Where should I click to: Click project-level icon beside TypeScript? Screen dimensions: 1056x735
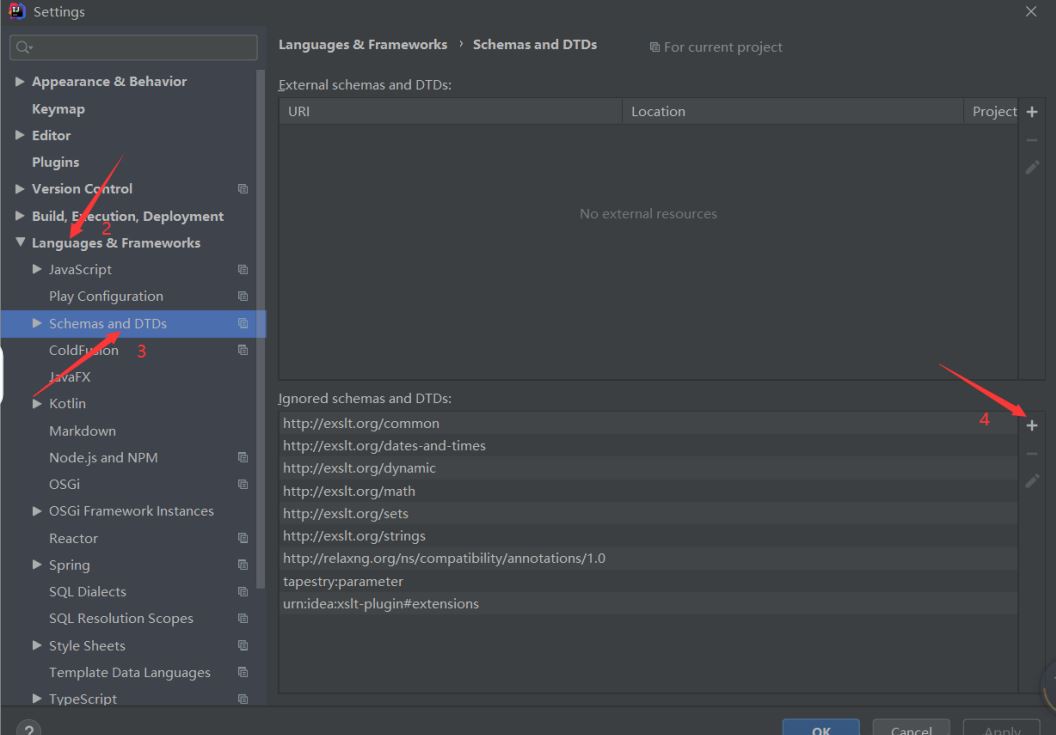click(242, 699)
